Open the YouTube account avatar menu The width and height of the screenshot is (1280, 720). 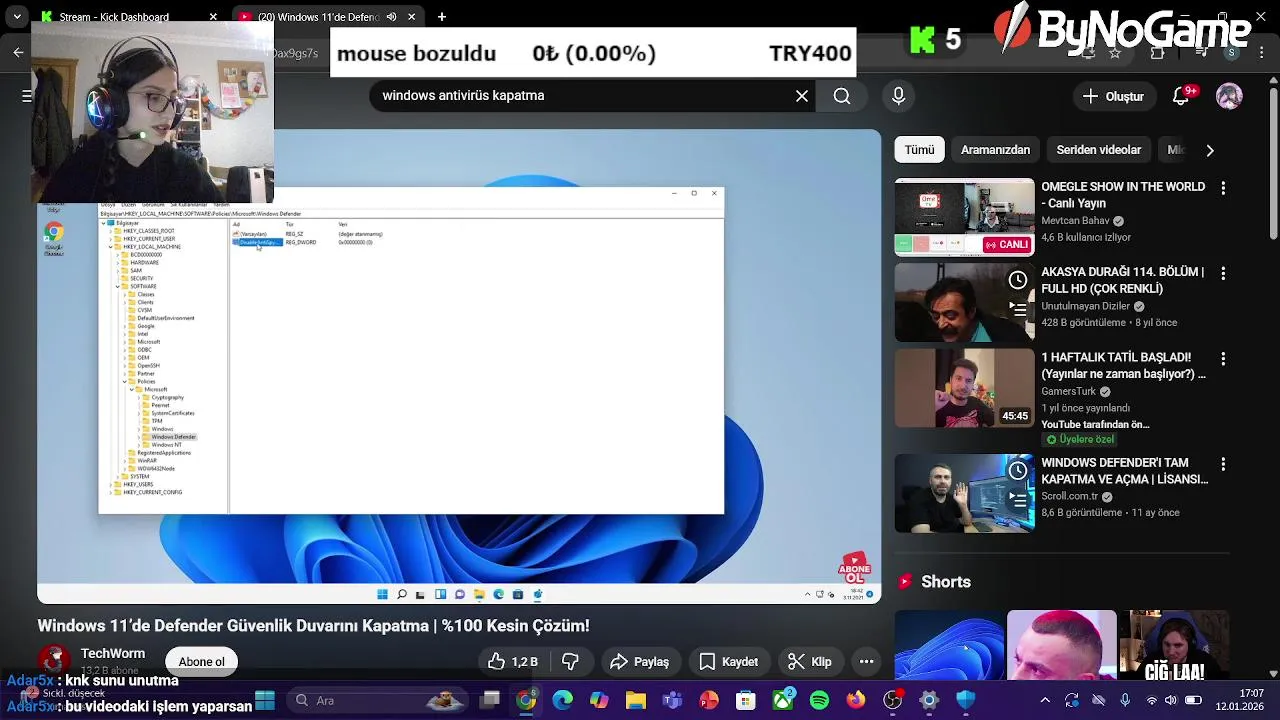1229,96
